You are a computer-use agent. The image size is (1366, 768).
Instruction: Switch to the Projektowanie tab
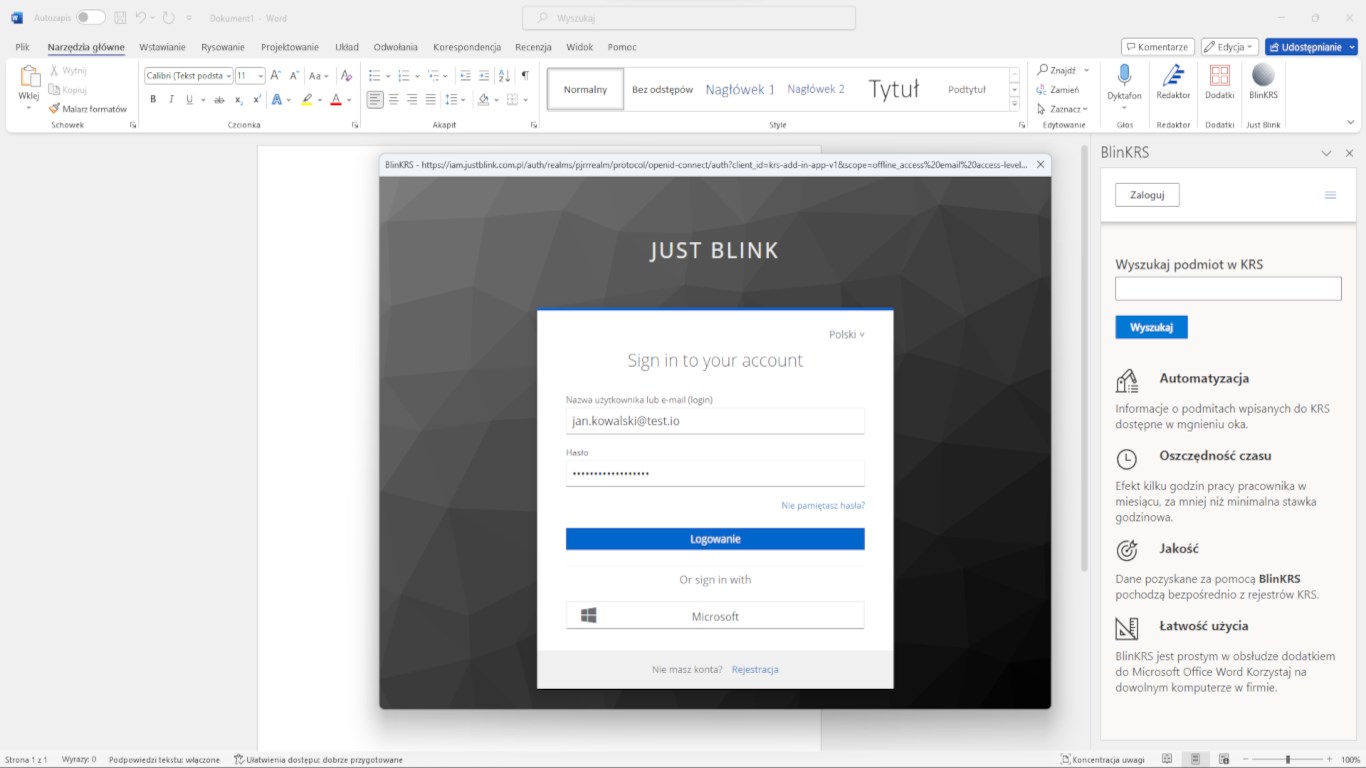pos(290,47)
